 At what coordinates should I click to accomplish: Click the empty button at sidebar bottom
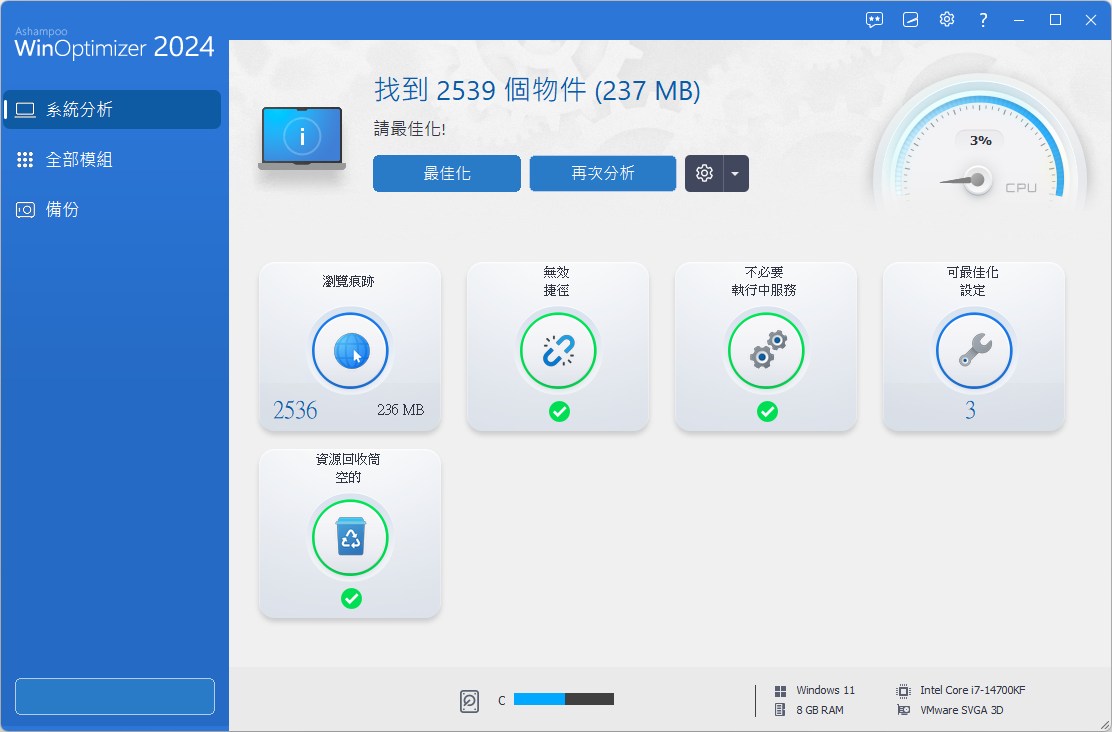[x=115, y=697]
